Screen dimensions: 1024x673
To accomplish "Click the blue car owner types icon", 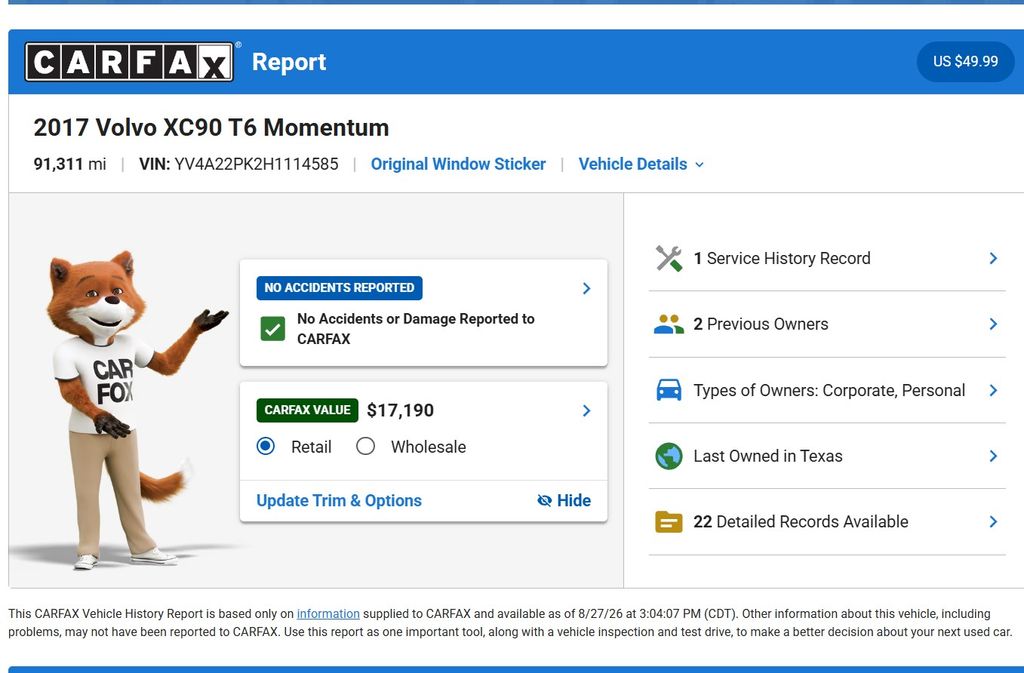I will [669, 390].
